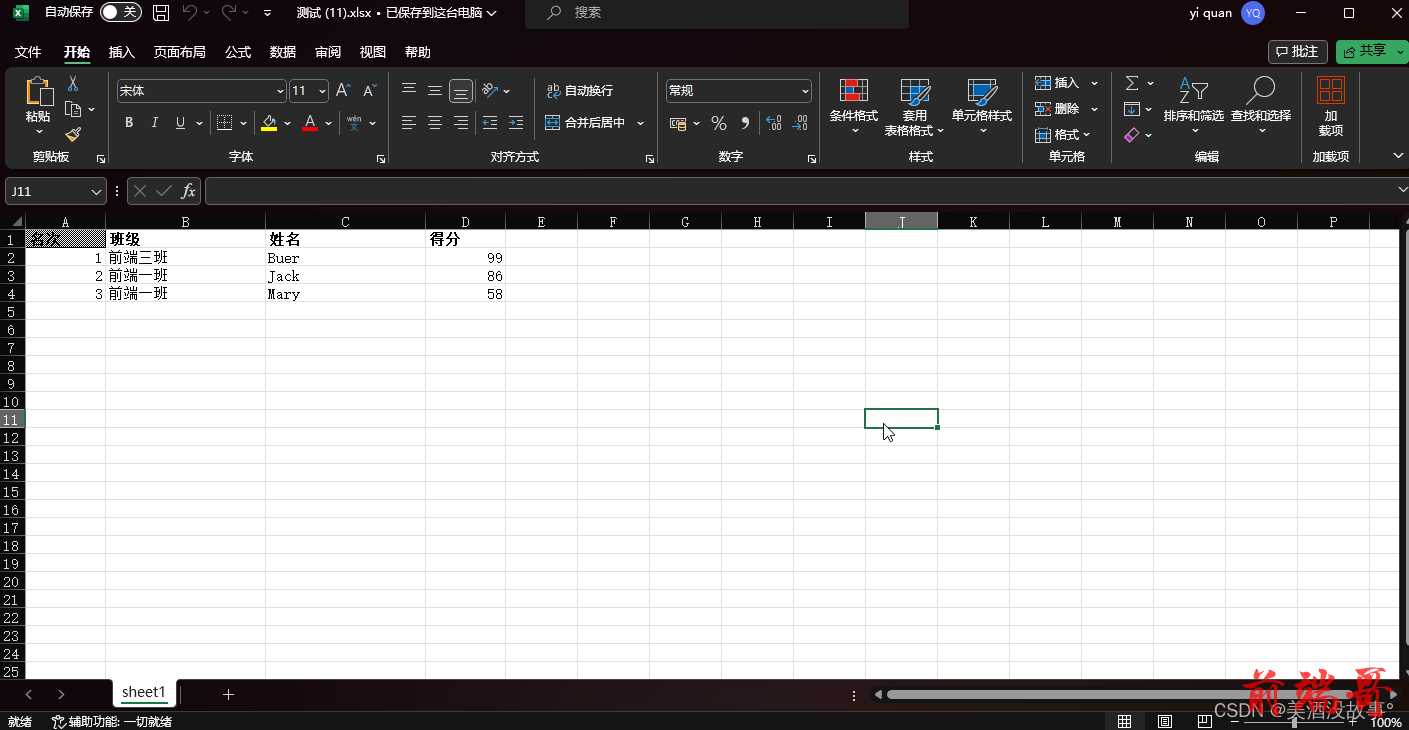
Task: Click the 单元格样式 button
Action: (982, 107)
